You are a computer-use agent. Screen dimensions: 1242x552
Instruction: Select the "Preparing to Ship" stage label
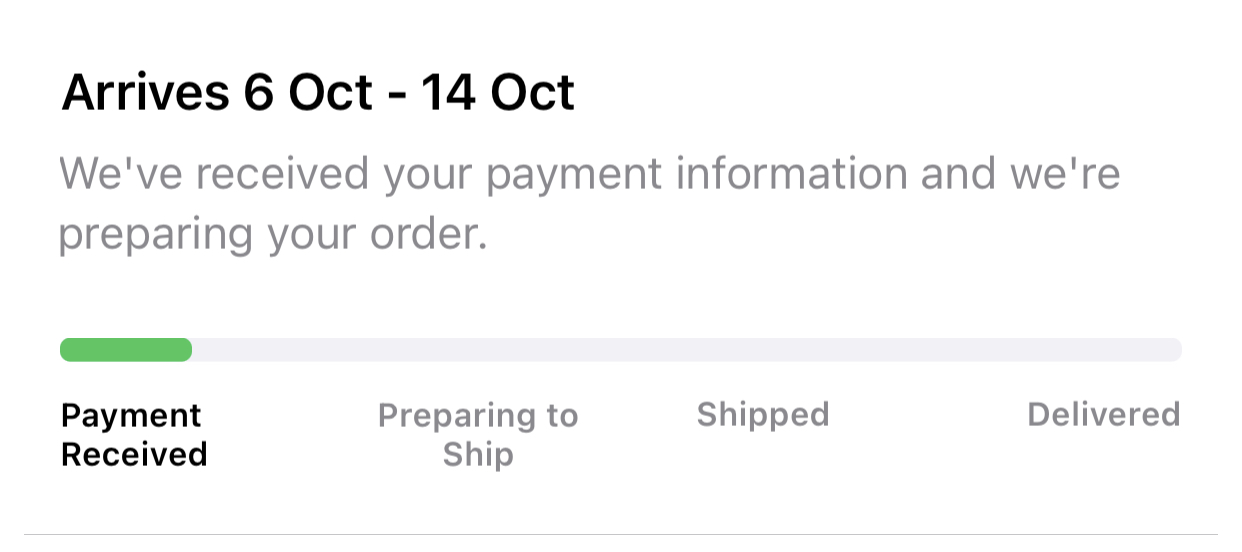[x=478, y=434]
